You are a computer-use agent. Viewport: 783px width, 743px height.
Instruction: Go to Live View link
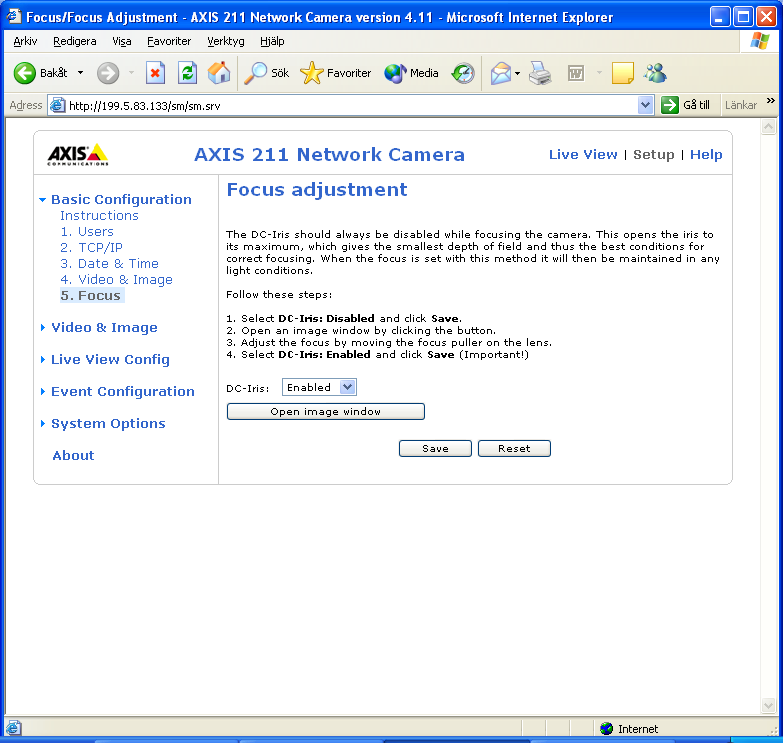tap(583, 155)
